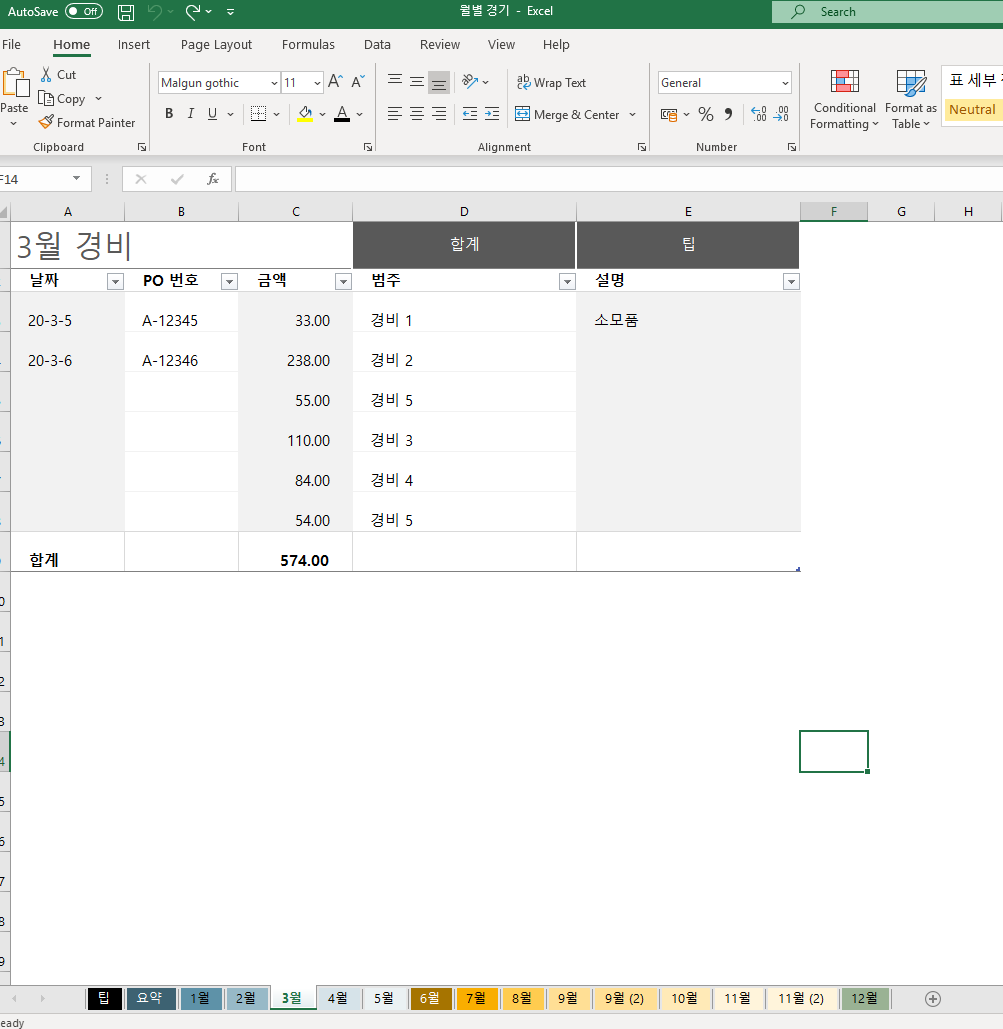Toggle Italic formatting
This screenshot has width=1003, height=1029.
(190, 114)
